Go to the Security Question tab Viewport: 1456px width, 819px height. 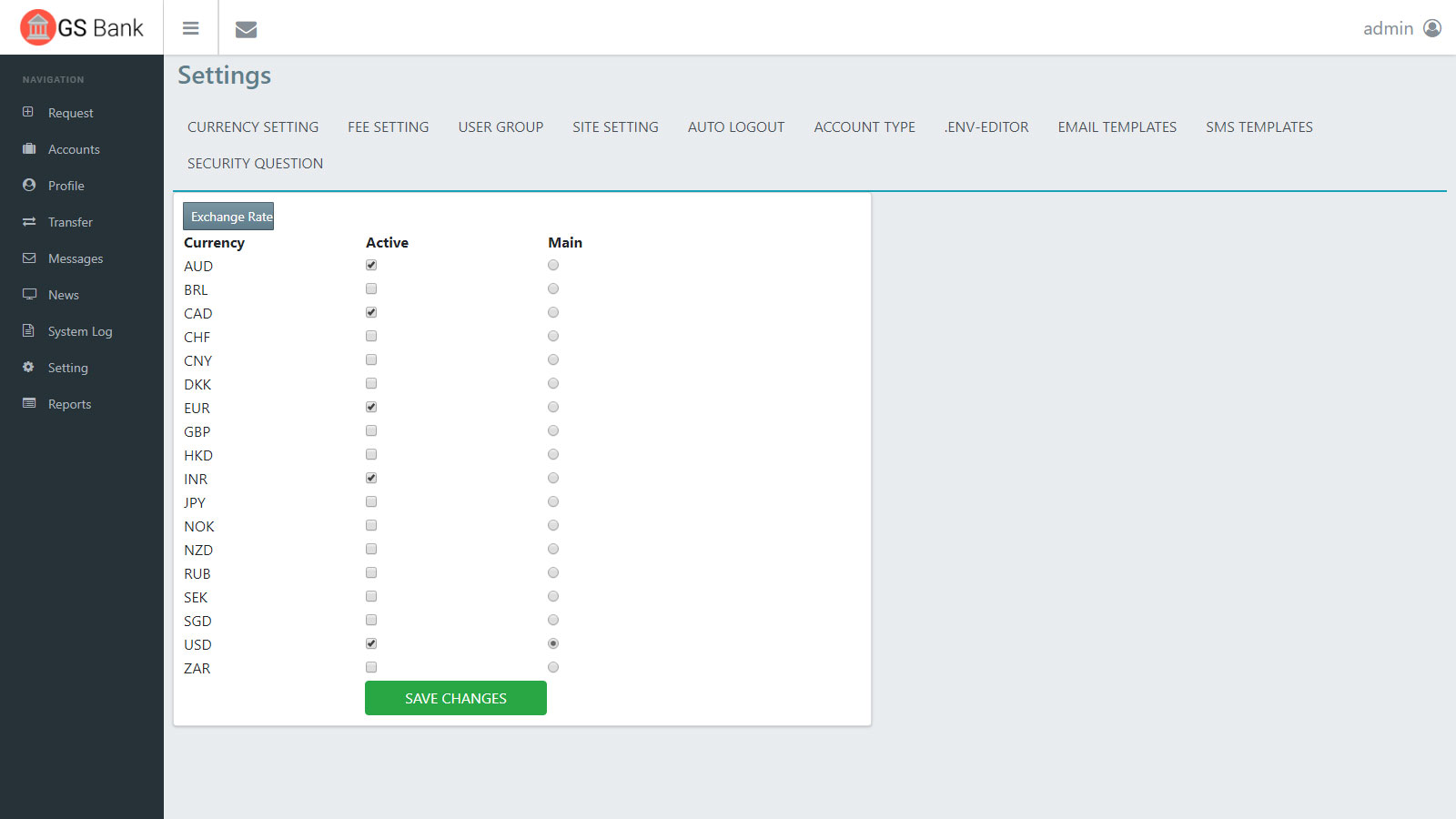coord(255,164)
